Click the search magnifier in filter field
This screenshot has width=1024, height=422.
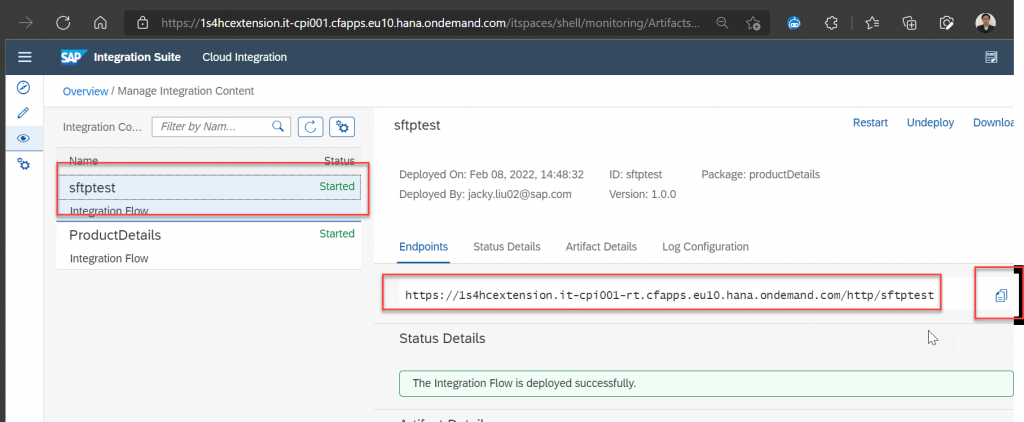click(278, 126)
